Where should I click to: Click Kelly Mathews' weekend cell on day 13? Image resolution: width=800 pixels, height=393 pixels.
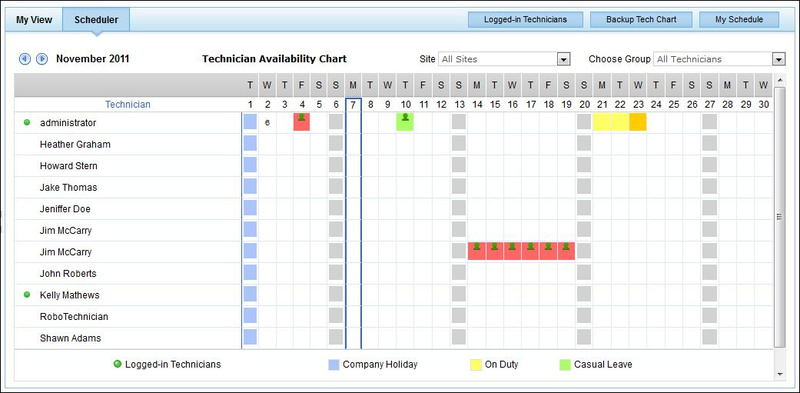(x=459, y=294)
